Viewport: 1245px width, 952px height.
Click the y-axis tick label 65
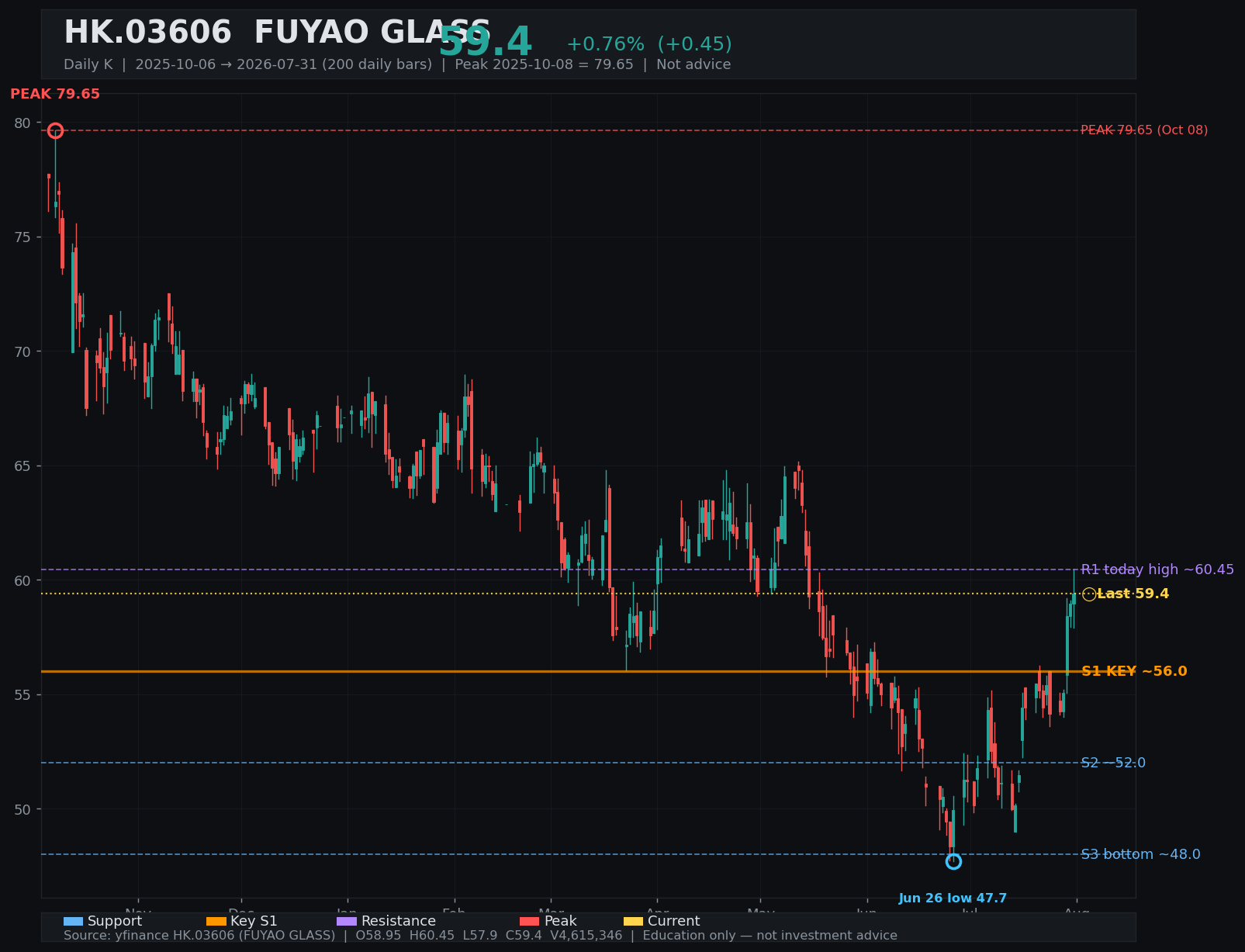(x=22, y=466)
